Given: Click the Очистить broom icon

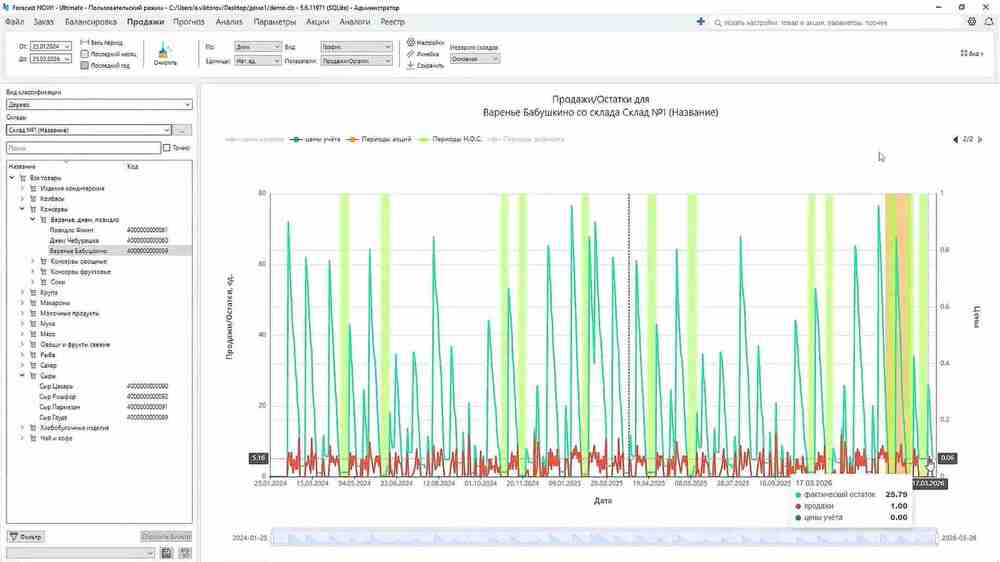Looking at the screenshot, I should 165,51.
